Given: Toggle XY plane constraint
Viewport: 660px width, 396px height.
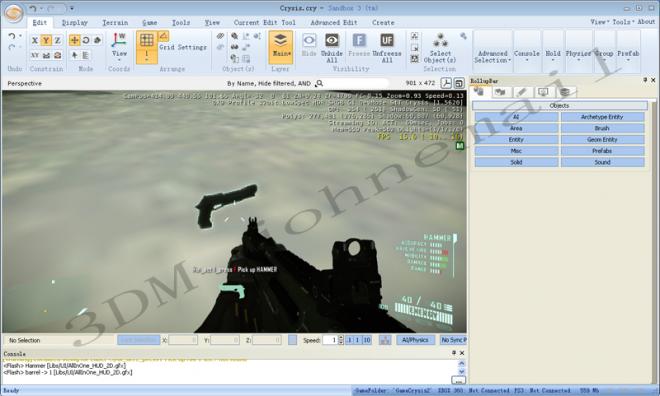Looking at the screenshot, I should 35,55.
